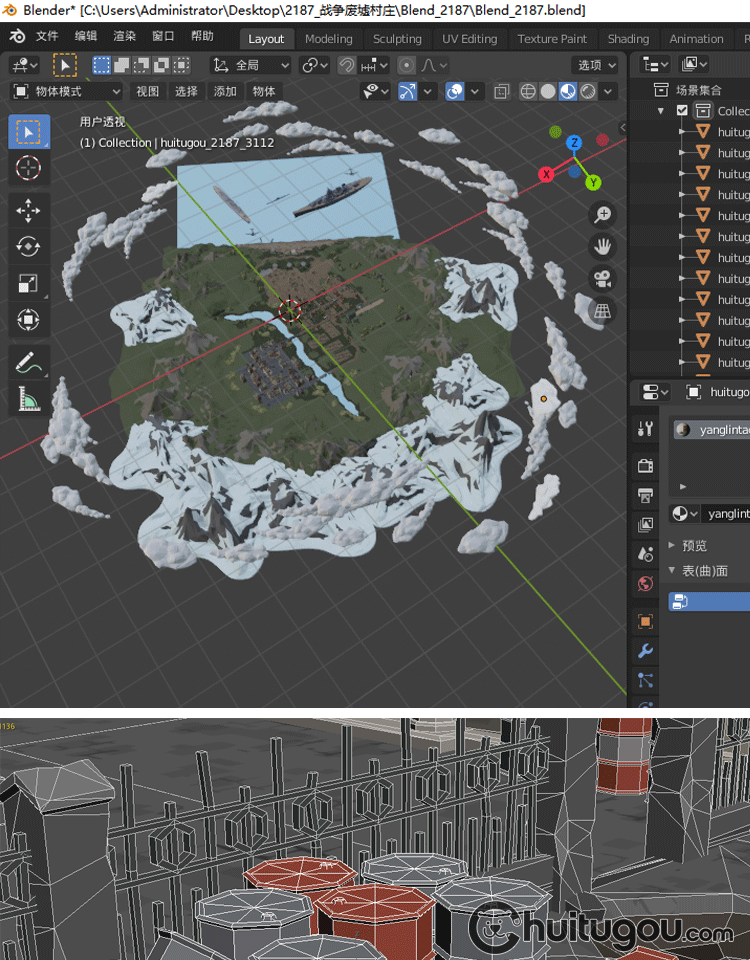Open the World properties globe tab
The image size is (750, 960).
tap(645, 584)
